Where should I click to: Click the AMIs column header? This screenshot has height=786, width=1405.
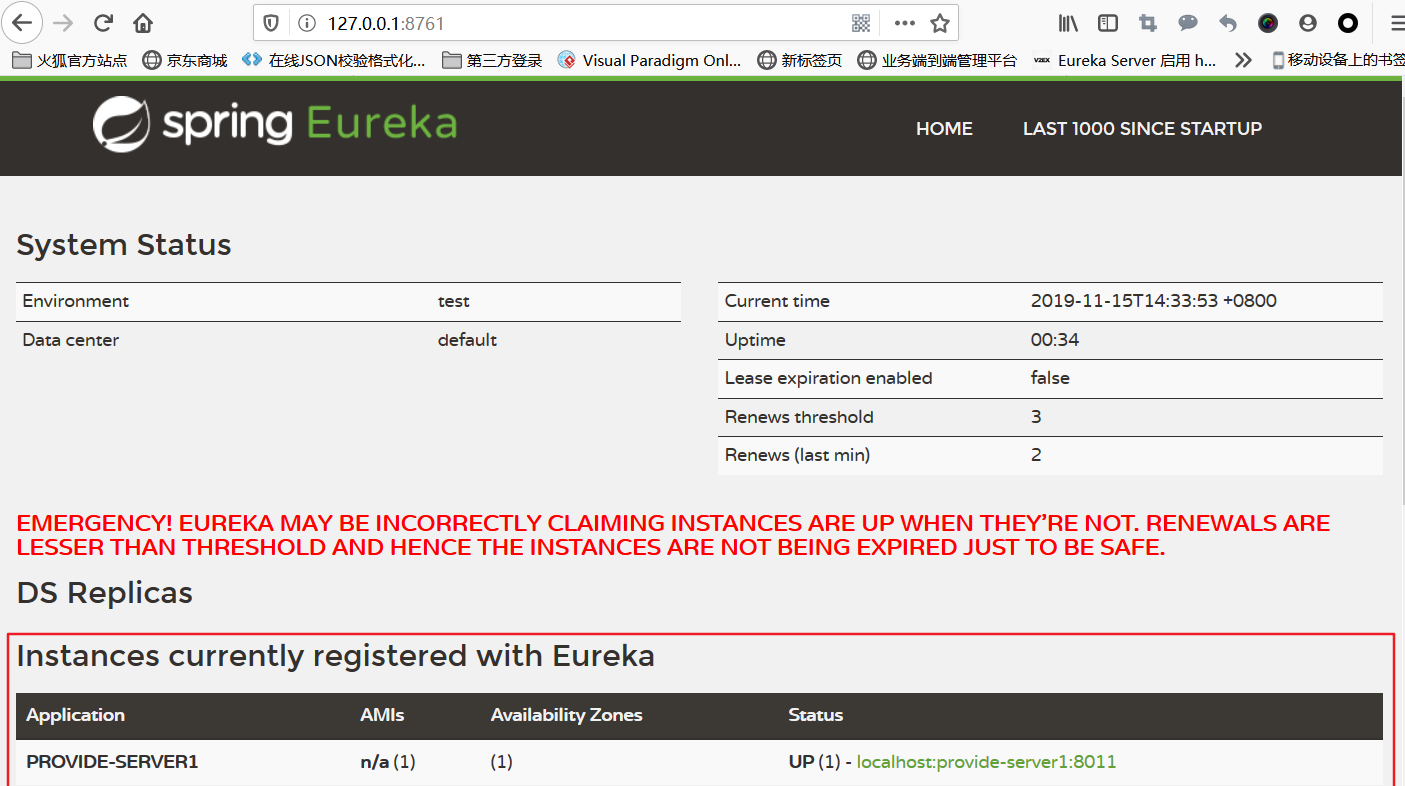coord(382,715)
